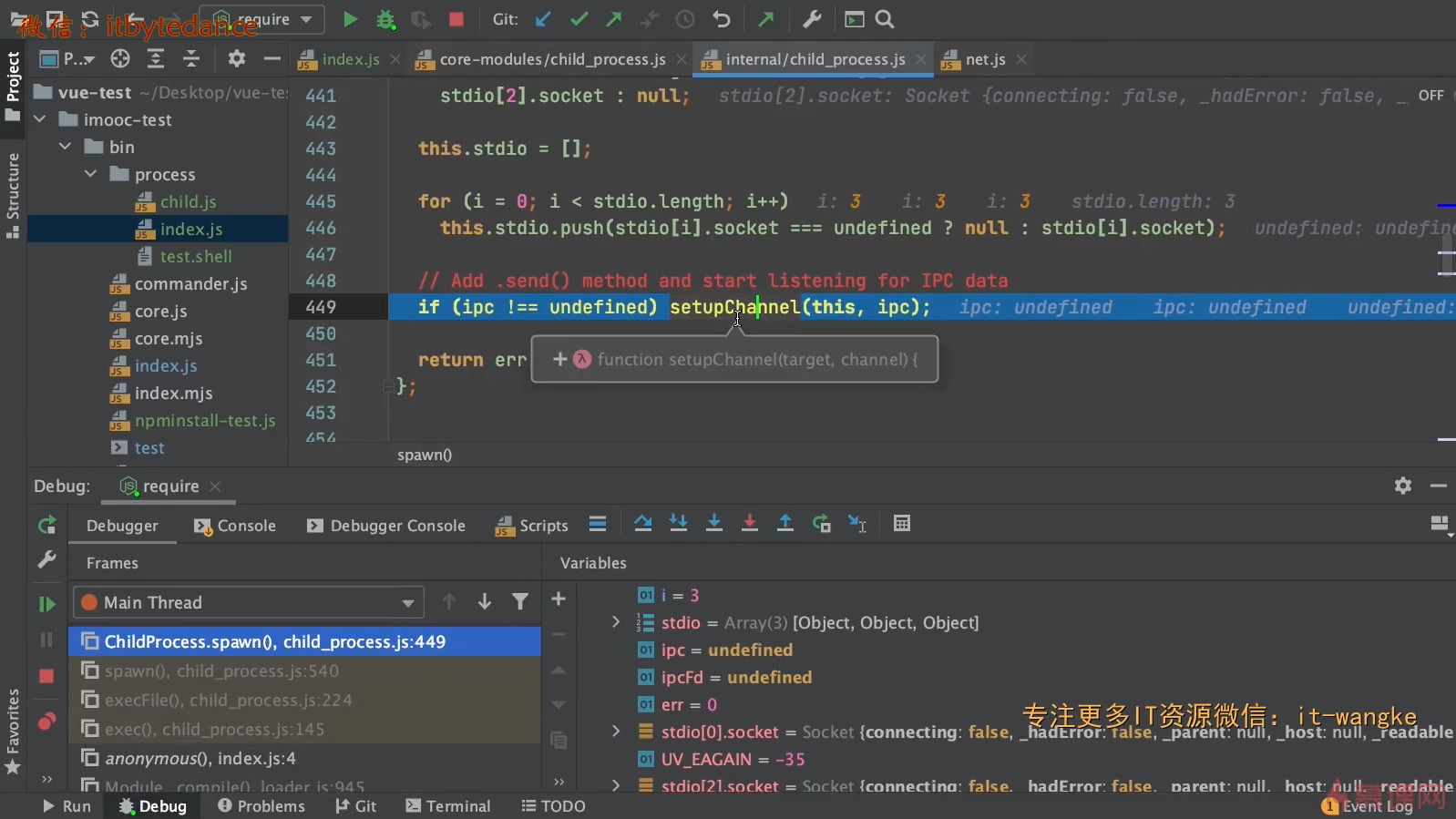Rerun the debug session

click(x=46, y=525)
